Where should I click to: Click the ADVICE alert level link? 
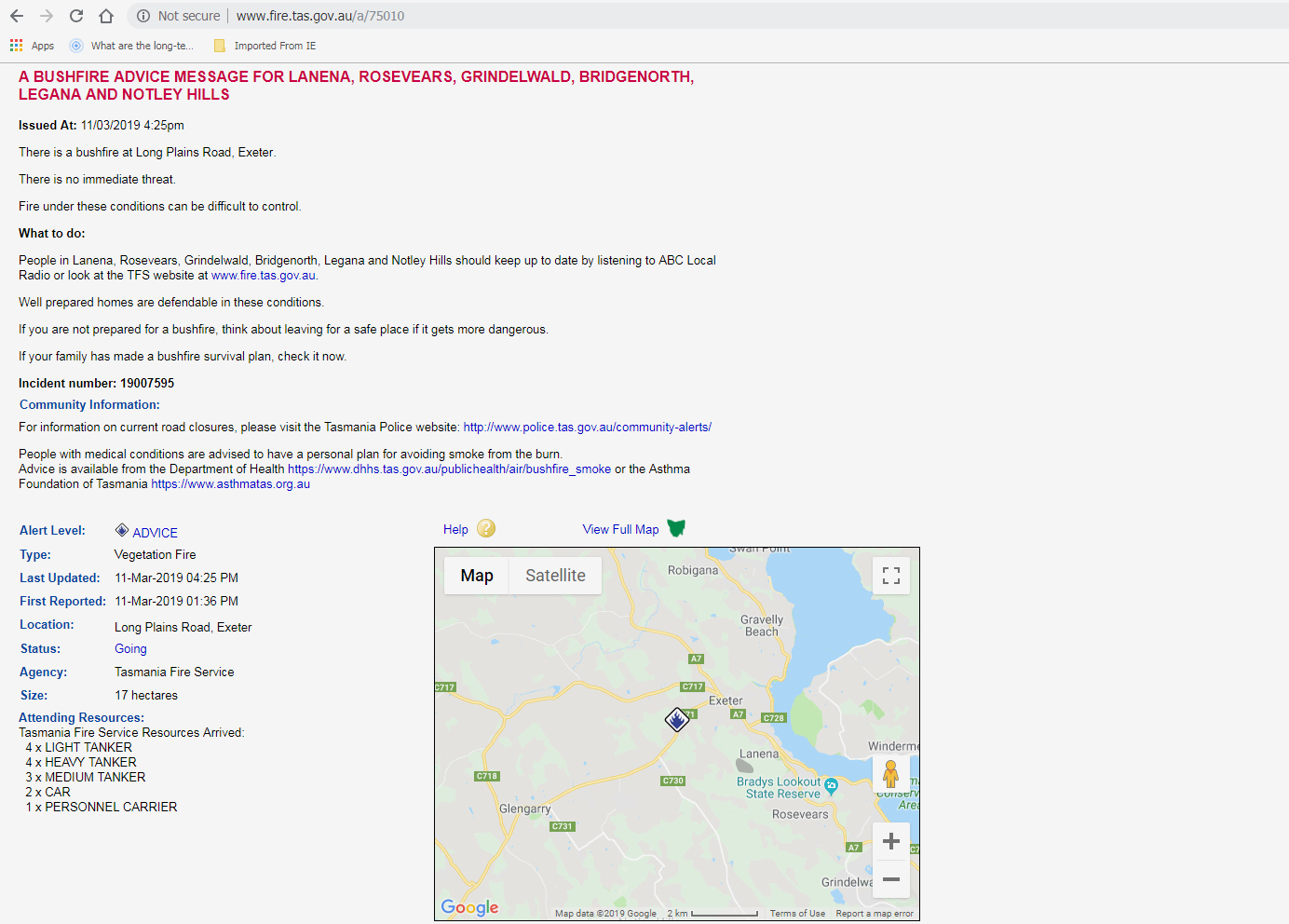pyautogui.click(x=155, y=533)
